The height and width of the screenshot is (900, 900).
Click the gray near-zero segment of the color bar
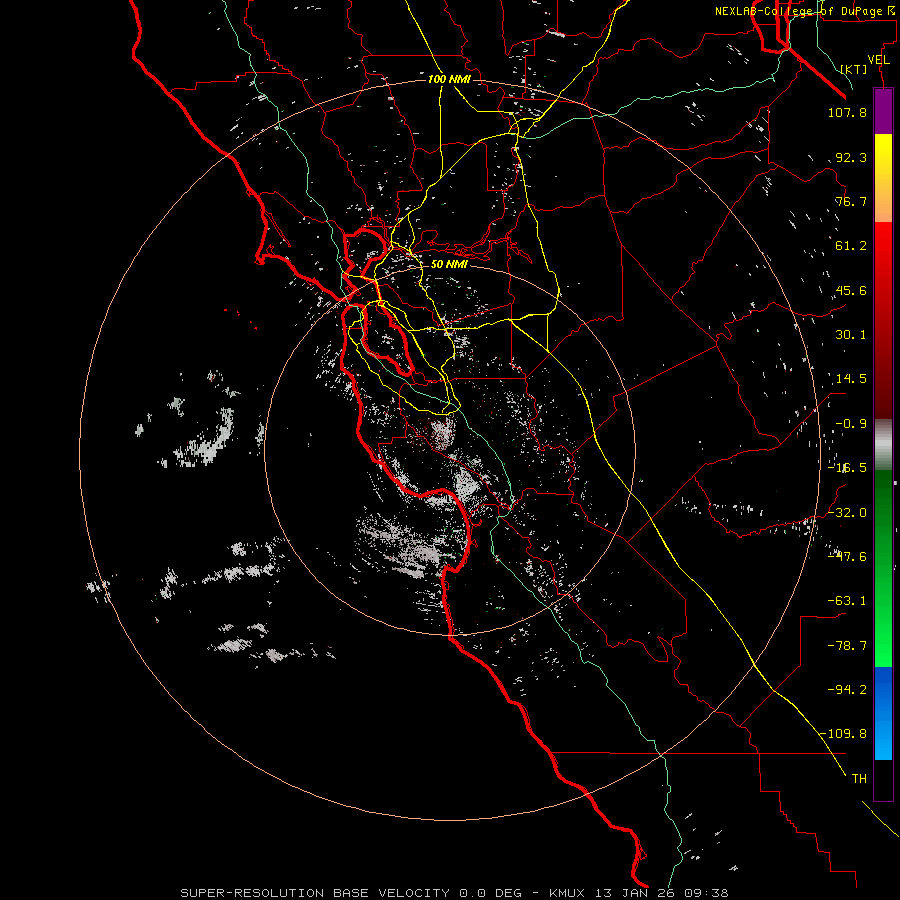(x=883, y=445)
